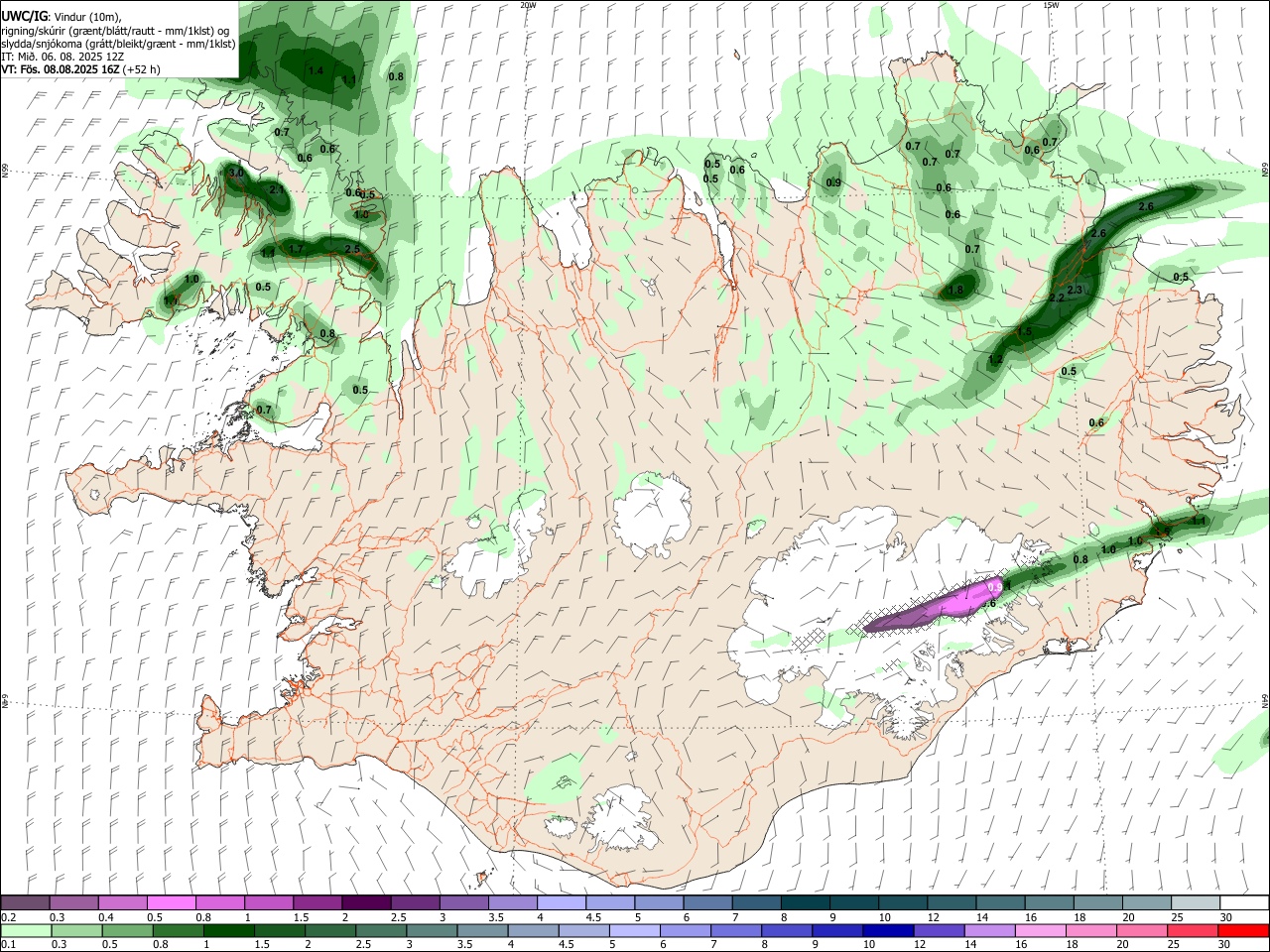Click the deep blue rain swatch between 10 and 12
Viewport: 1270px width, 952px height.
(889, 931)
